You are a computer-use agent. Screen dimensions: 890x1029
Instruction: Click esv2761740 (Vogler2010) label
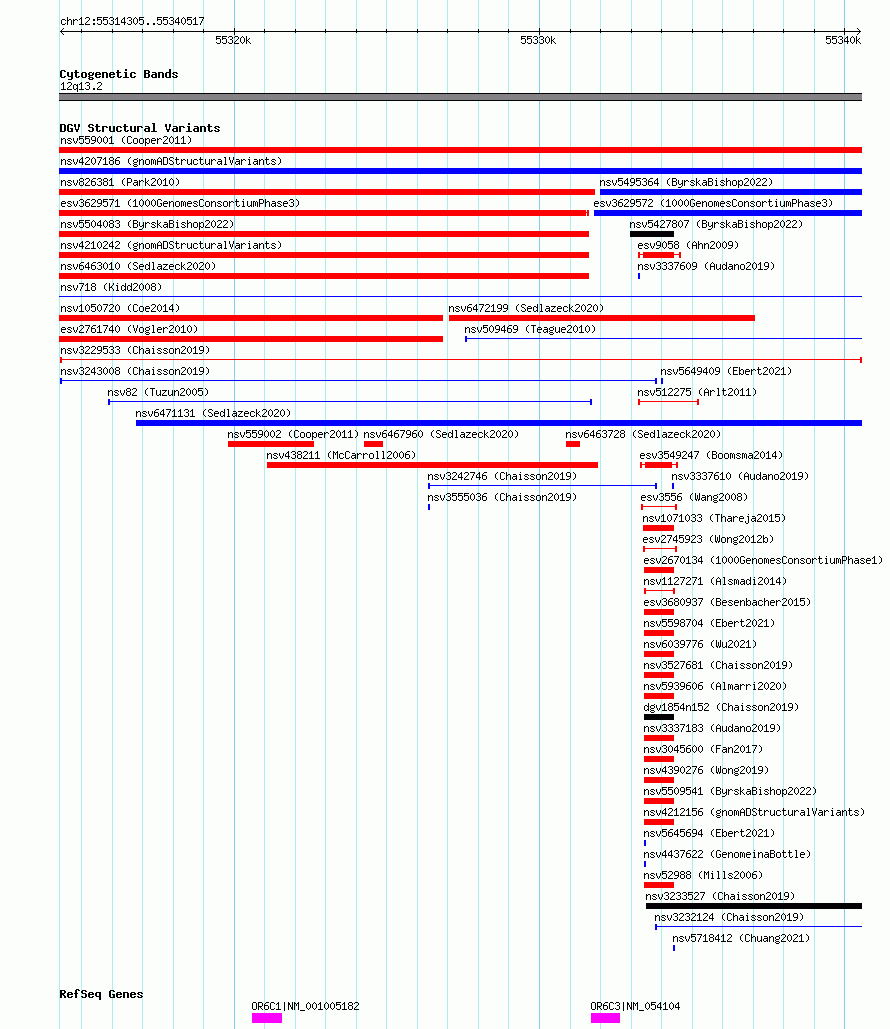pos(129,329)
